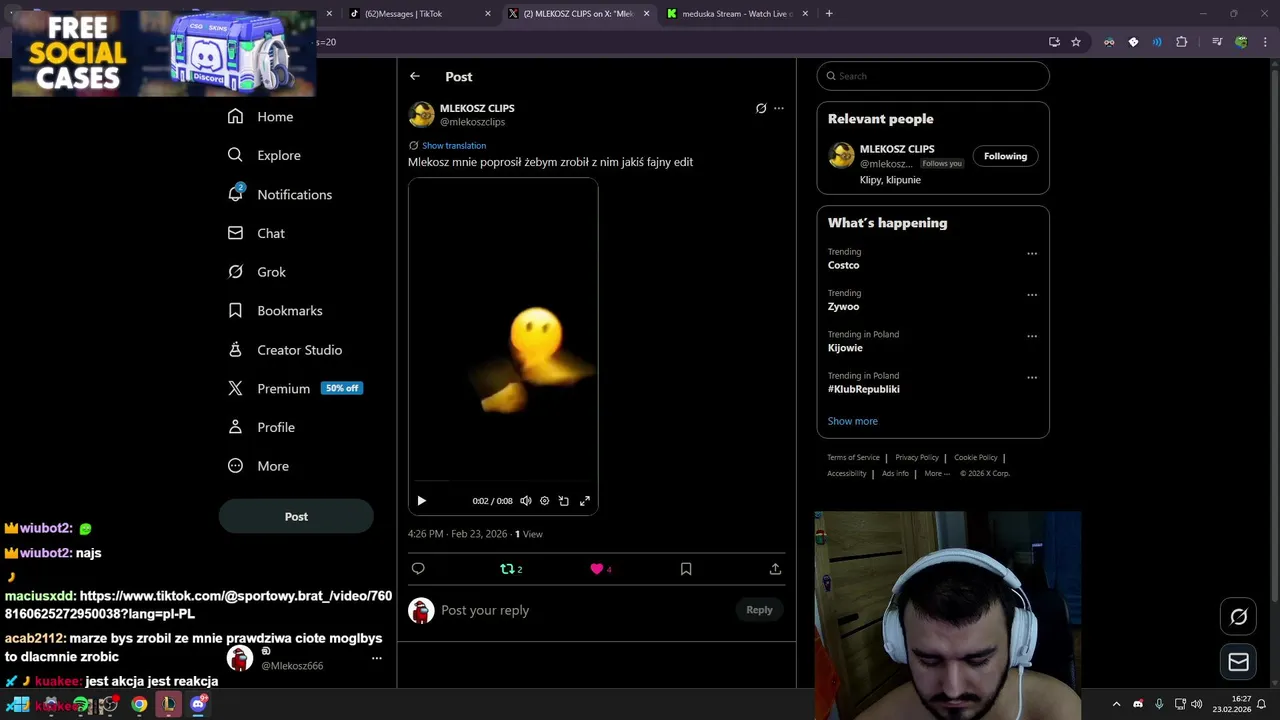This screenshot has height=720, width=1280.
Task: Focus the Post your reply field
Action: pyautogui.click(x=585, y=610)
